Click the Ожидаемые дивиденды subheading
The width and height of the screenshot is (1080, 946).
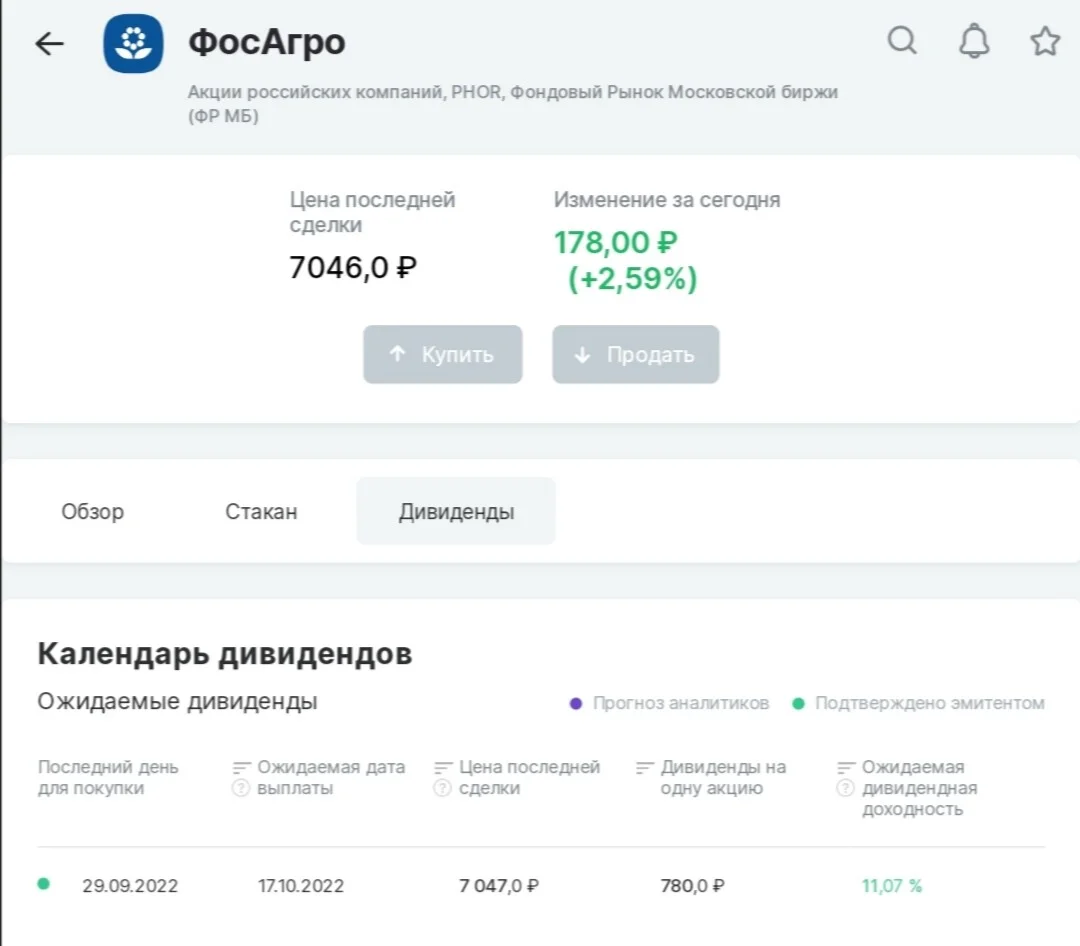click(x=177, y=701)
